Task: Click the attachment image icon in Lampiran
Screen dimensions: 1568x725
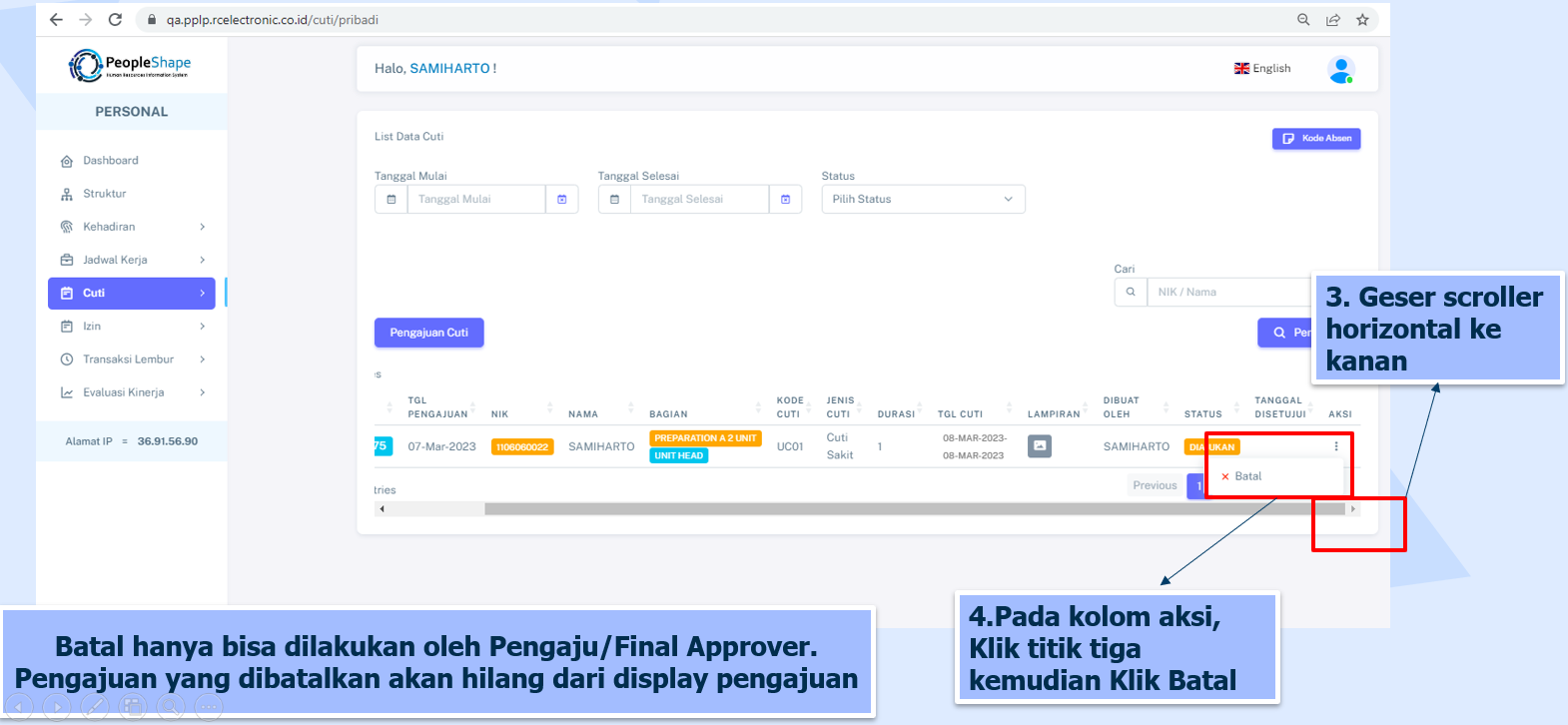Action: [1040, 446]
